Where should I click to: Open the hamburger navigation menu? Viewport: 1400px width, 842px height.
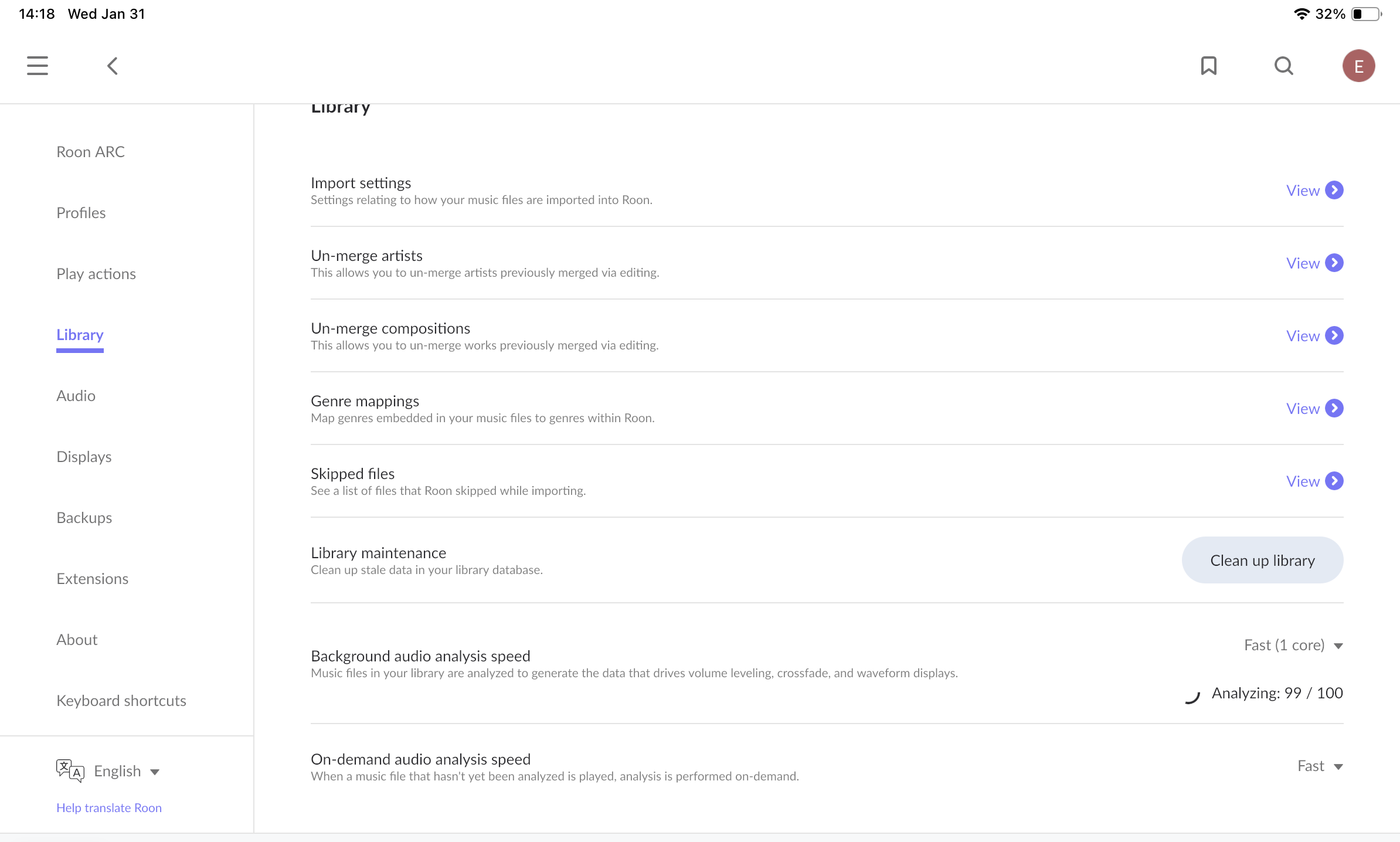tap(38, 66)
